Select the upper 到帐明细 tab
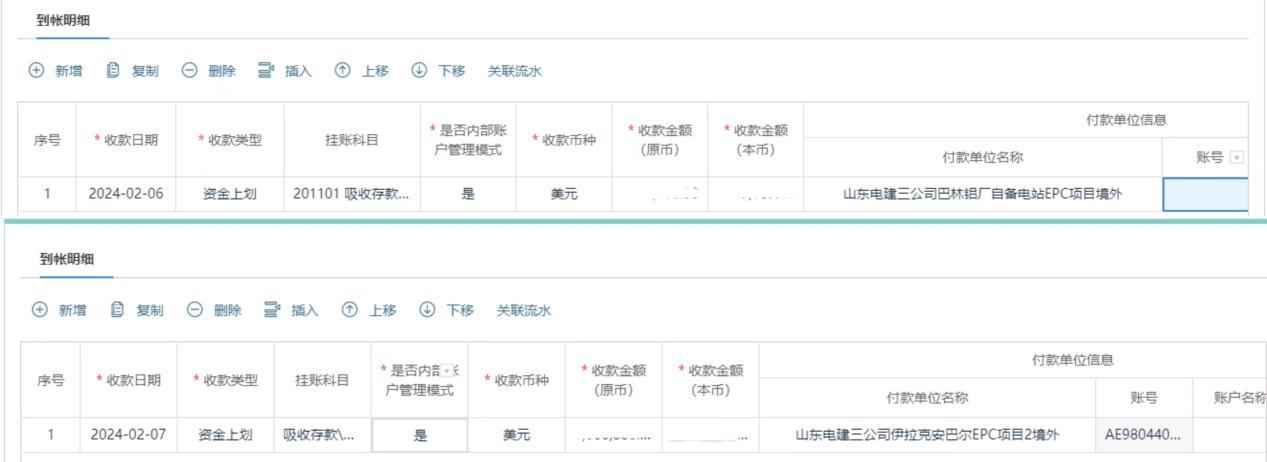The width and height of the screenshot is (1267, 462). pyautogui.click(x=62, y=20)
